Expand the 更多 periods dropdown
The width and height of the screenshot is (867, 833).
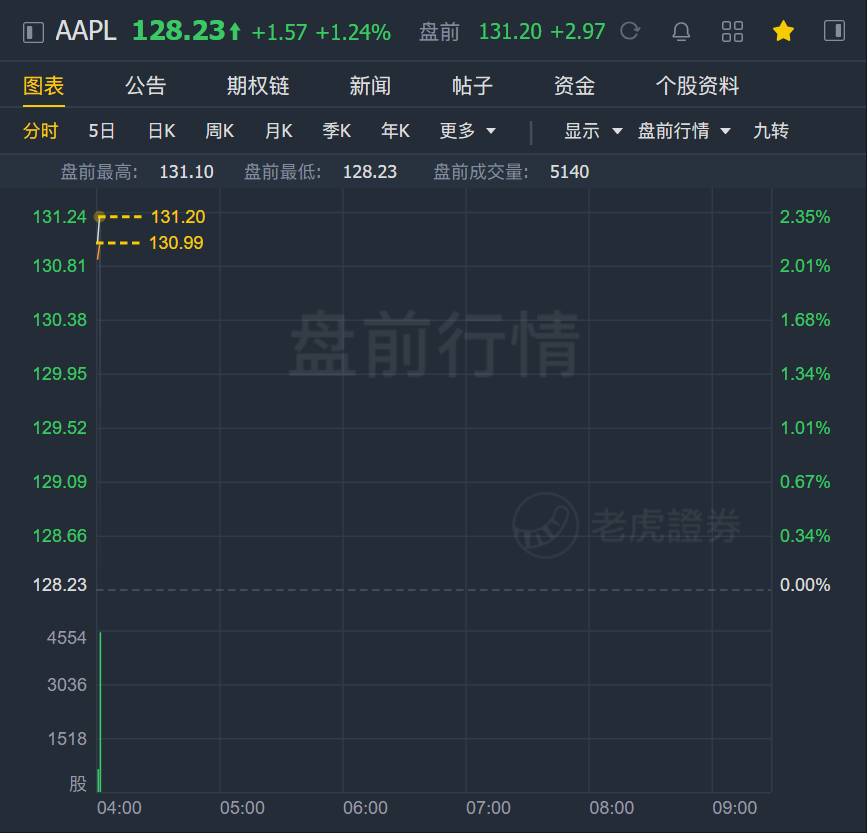(467, 131)
